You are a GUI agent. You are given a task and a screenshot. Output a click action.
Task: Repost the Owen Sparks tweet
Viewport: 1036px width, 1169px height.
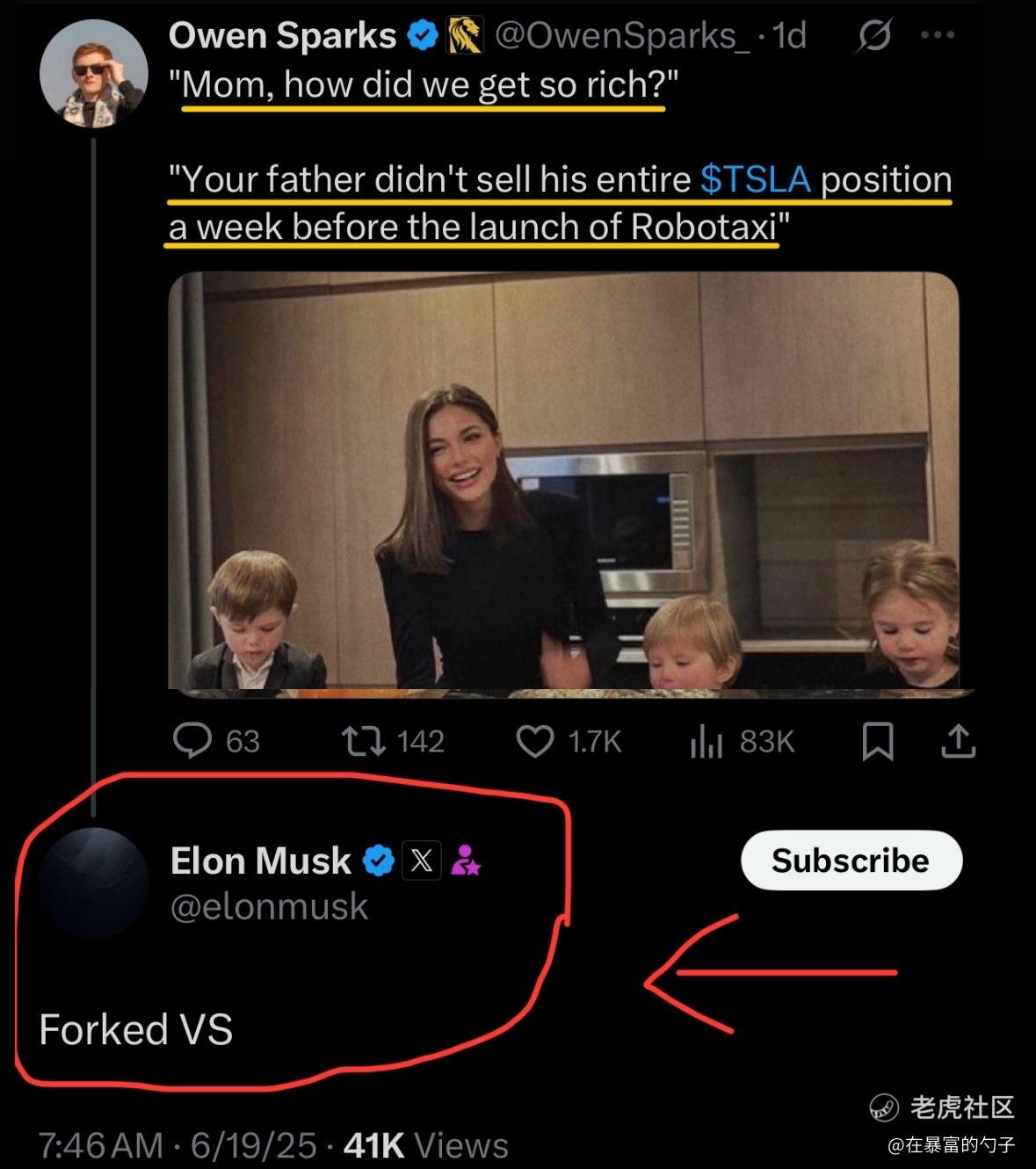click(x=364, y=741)
